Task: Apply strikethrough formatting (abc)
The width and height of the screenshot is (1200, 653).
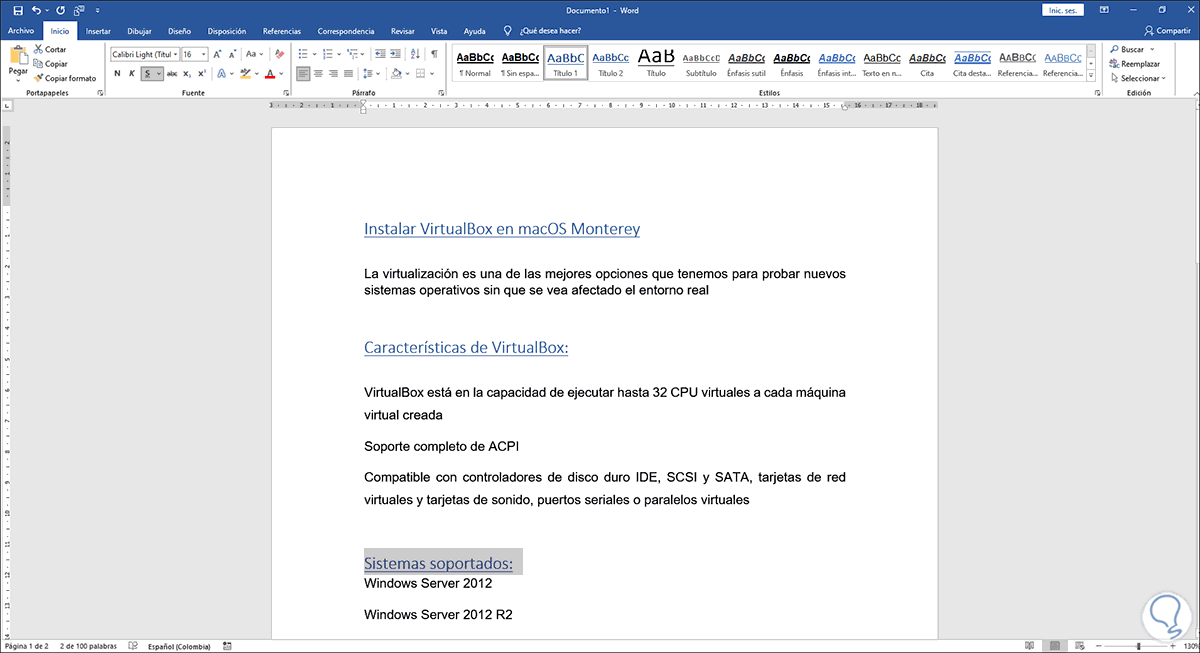Action: [172, 74]
